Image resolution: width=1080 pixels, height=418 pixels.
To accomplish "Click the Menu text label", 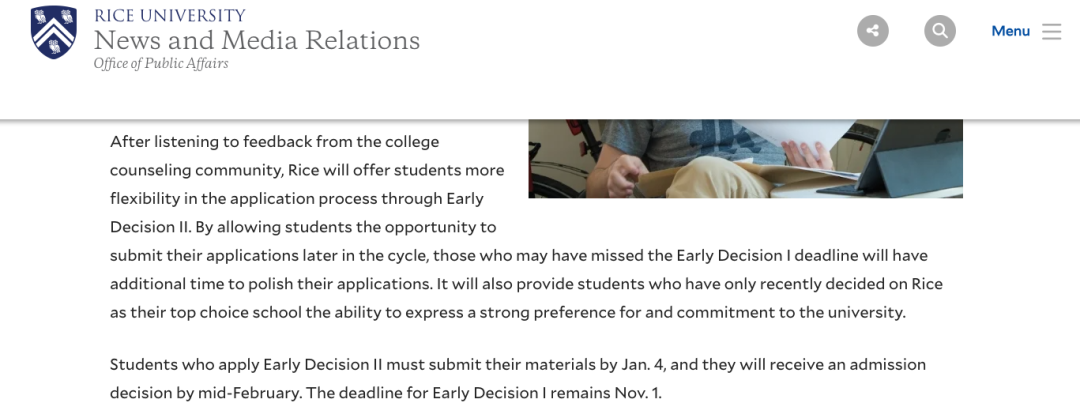I will [1010, 31].
